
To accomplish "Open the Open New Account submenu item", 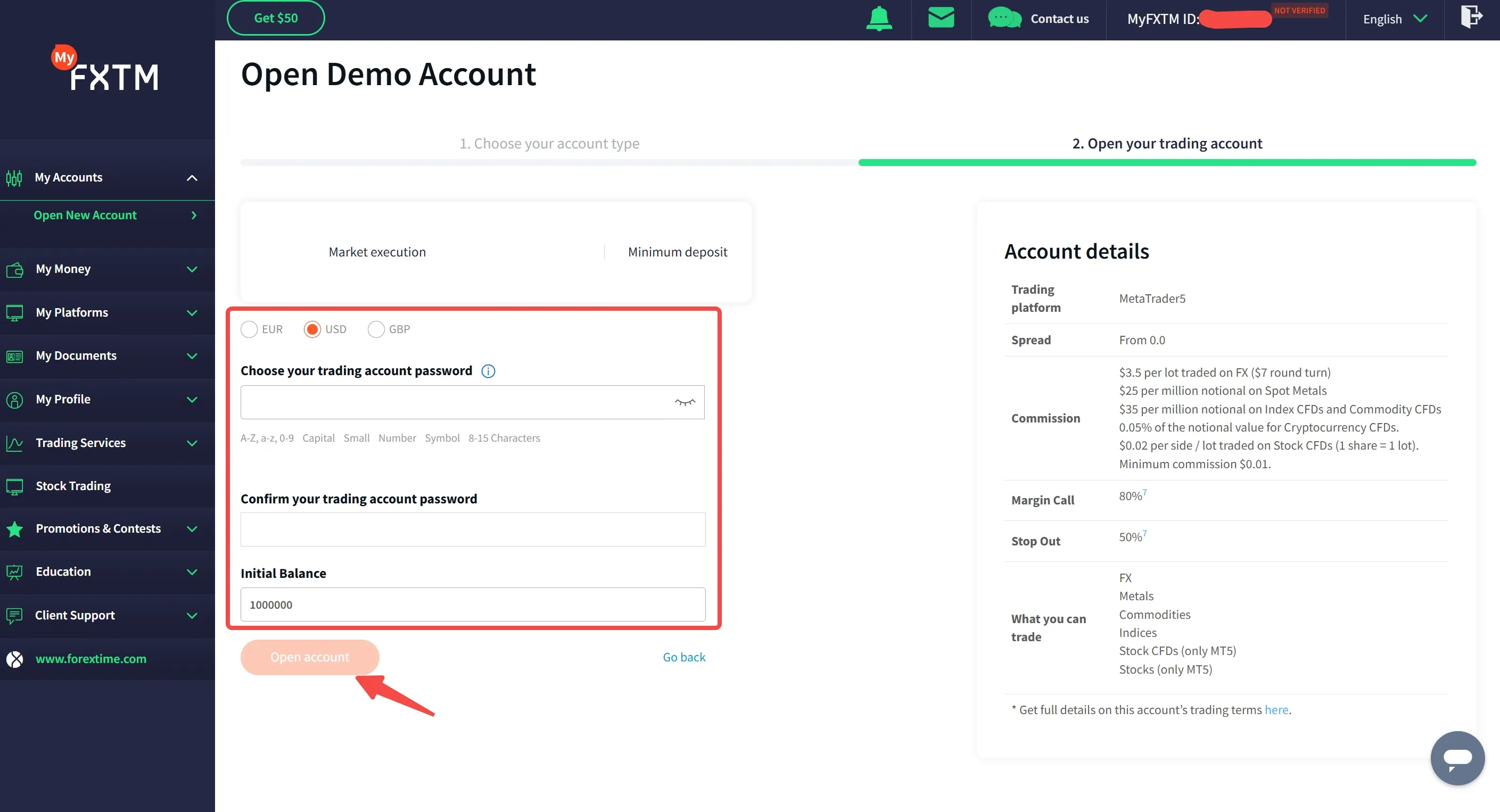I will [x=107, y=216].
